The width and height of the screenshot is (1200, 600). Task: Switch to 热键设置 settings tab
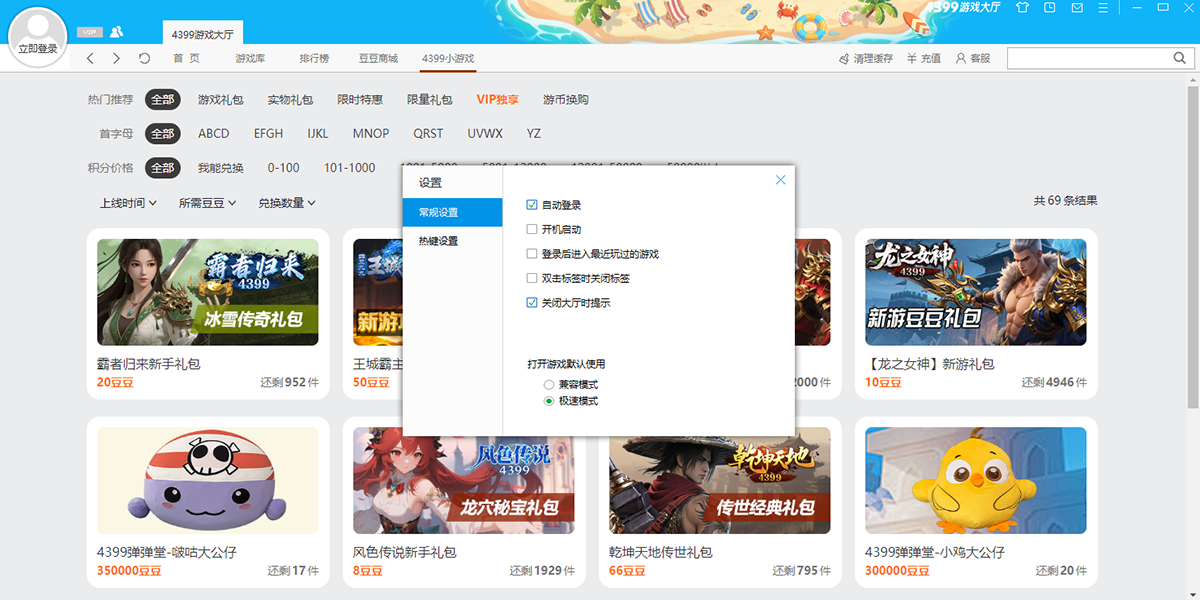(x=439, y=241)
